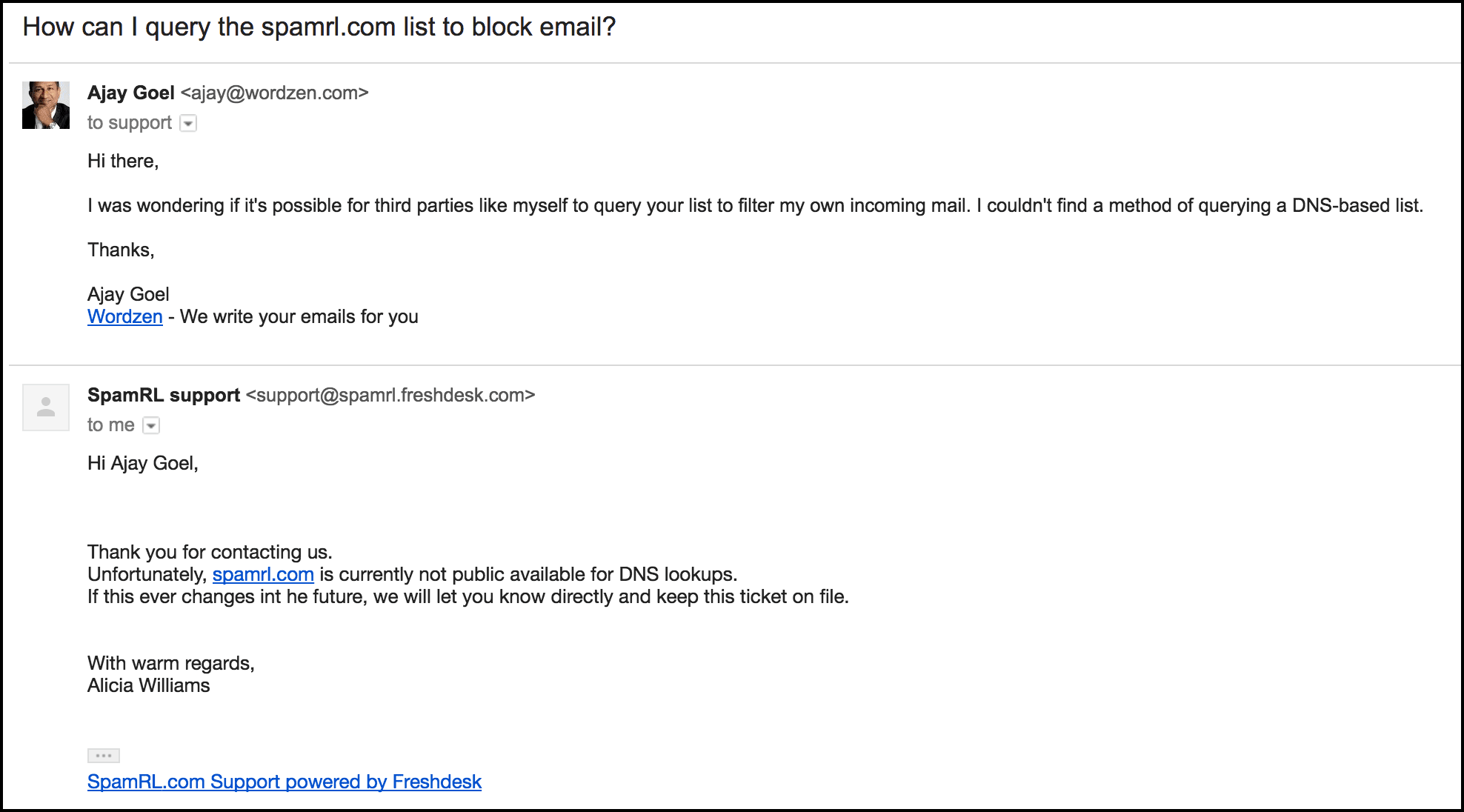This screenshot has height=812, width=1464.
Task: Show trimmed content with the ellipsis button
Action: point(104,756)
